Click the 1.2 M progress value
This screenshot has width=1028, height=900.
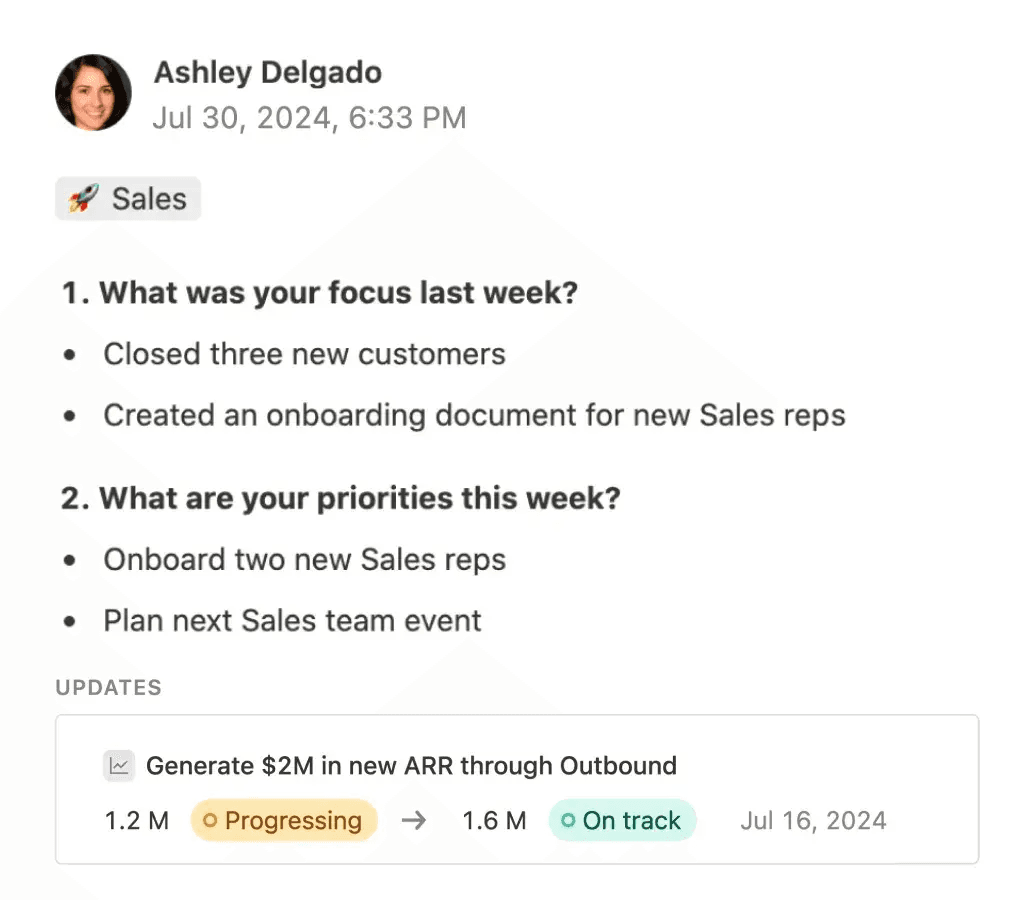(136, 820)
